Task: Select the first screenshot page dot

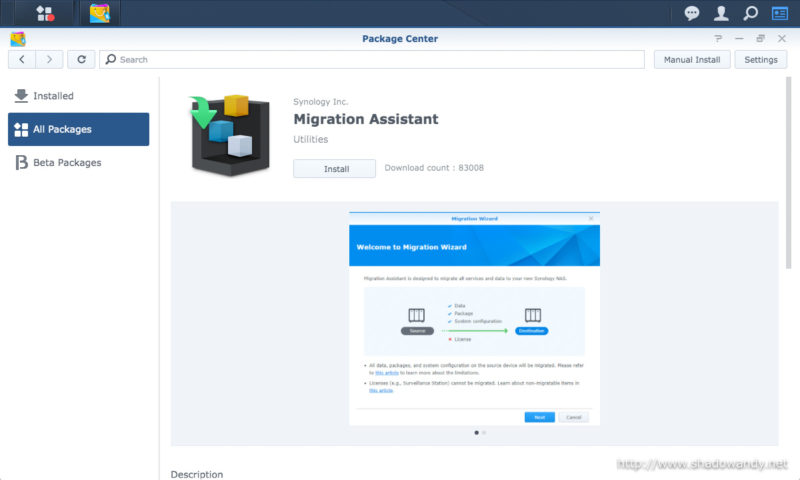Action: (x=477, y=433)
